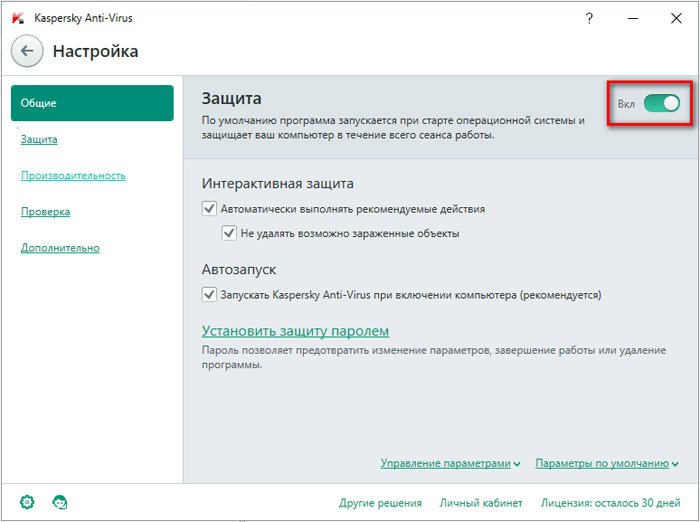Click the text starting Пароль позволяет предотвратить
Image resolution: width=700 pixels, height=522 pixels.
tap(433, 357)
